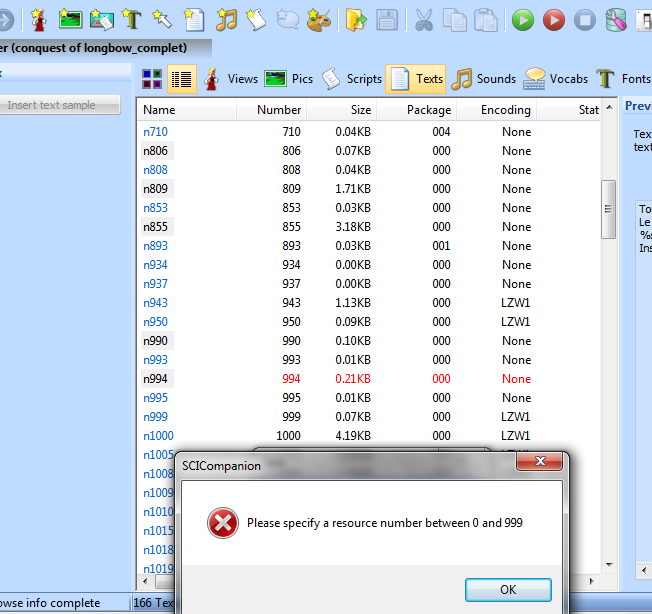Open the Vocabs resource tab
This screenshot has height=614, width=652.
tap(556, 79)
